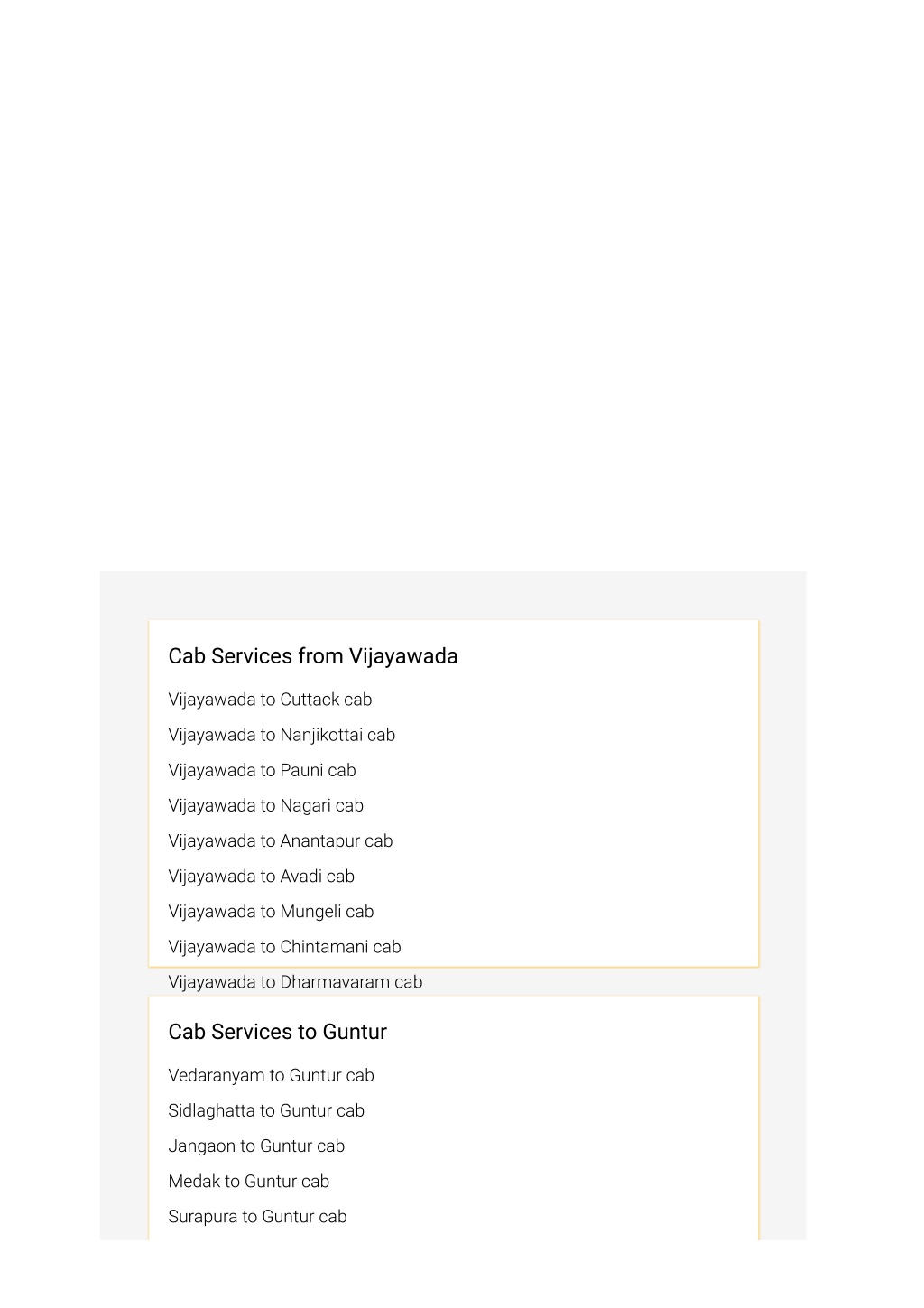
Task: Select Sidlaghatta to Guntur cab link
Action: 266,1110
